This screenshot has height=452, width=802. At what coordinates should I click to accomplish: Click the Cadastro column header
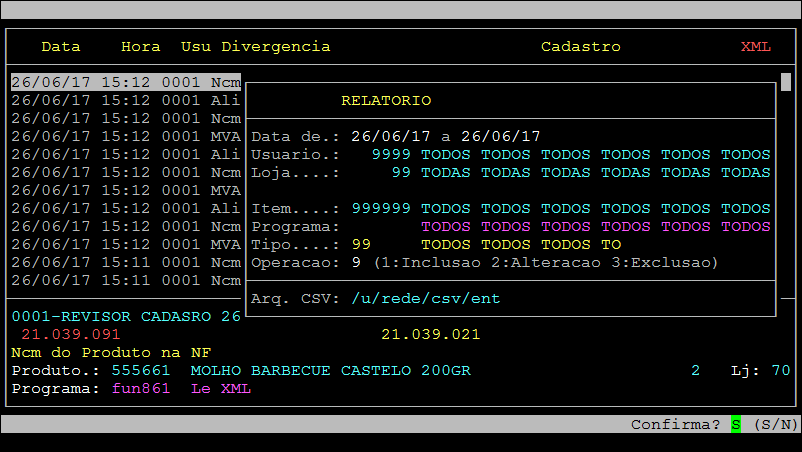[x=580, y=47]
